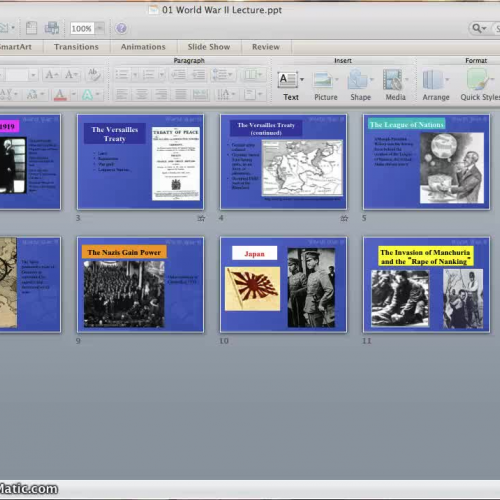
Task: Click the increase indent icon
Action: 199,75
